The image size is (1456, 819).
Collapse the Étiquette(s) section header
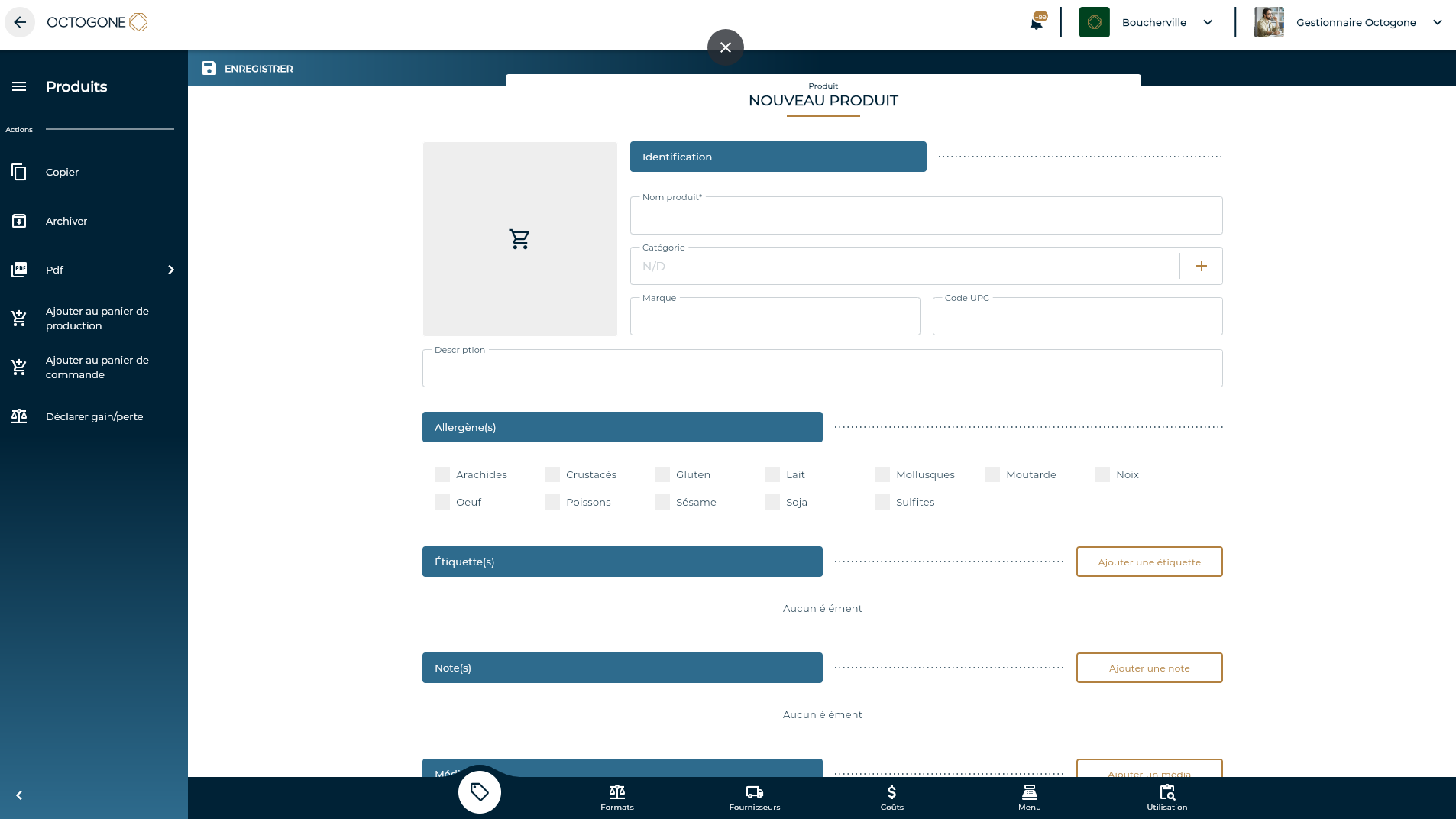tap(623, 562)
